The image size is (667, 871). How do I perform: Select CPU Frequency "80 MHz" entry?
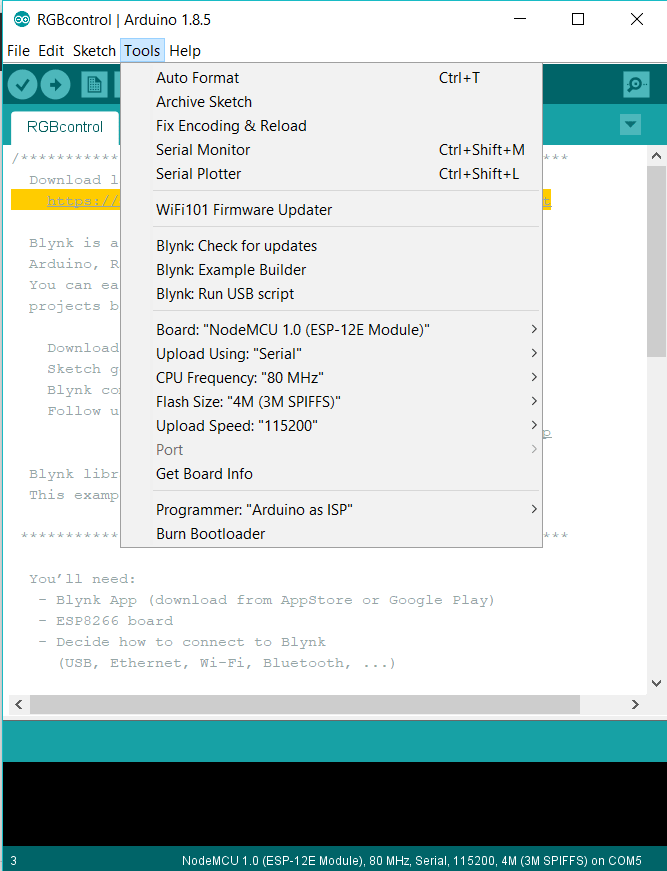331,377
